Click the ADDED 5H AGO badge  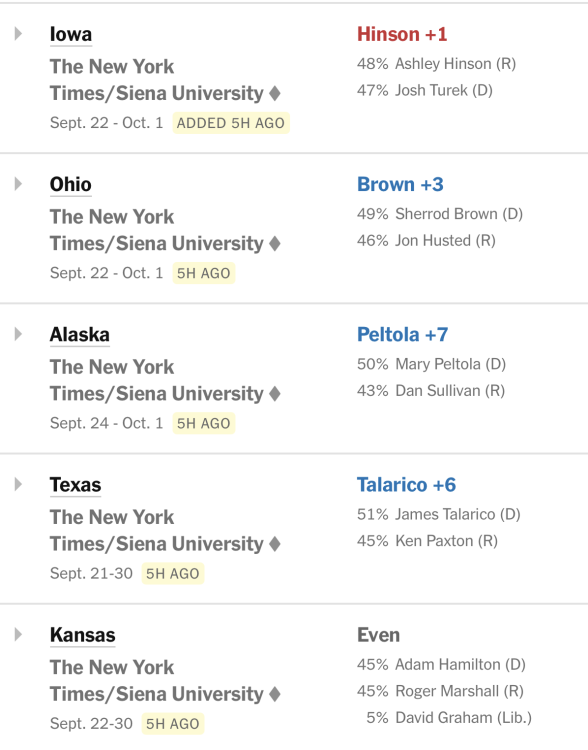pyautogui.click(x=231, y=123)
